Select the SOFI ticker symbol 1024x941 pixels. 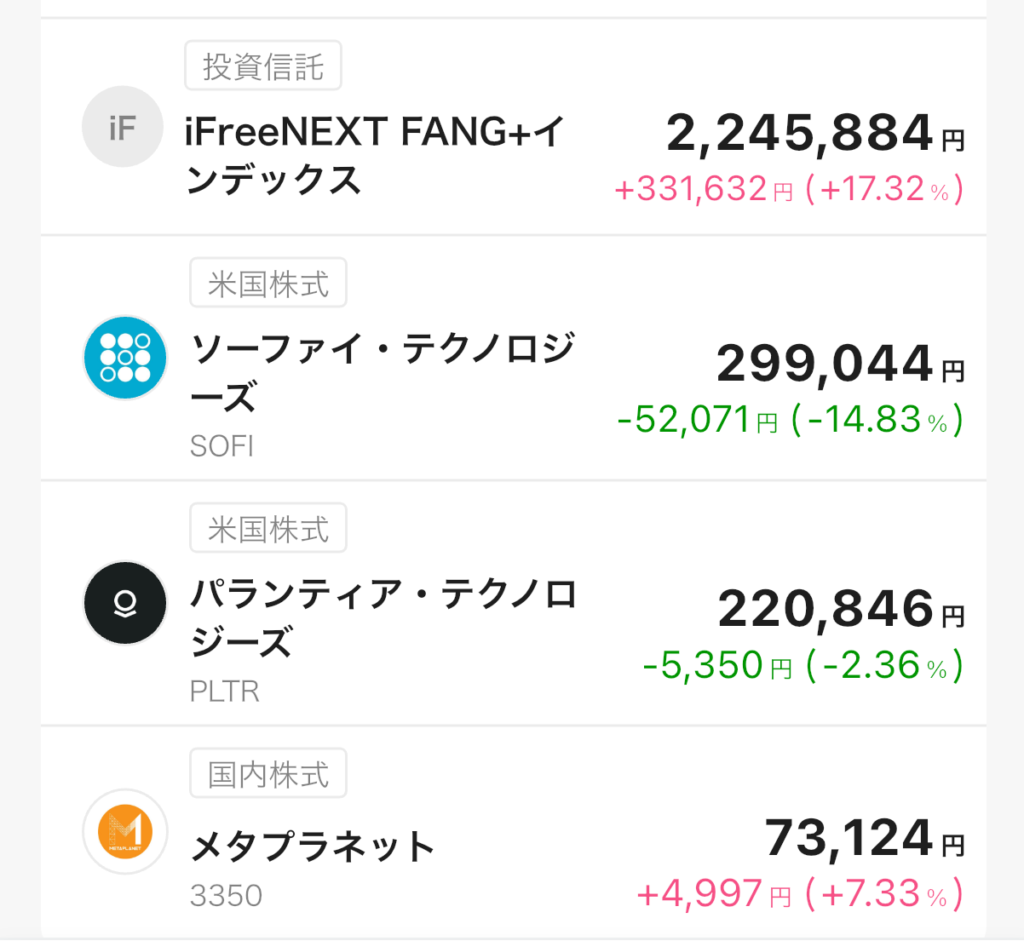[x=221, y=446]
